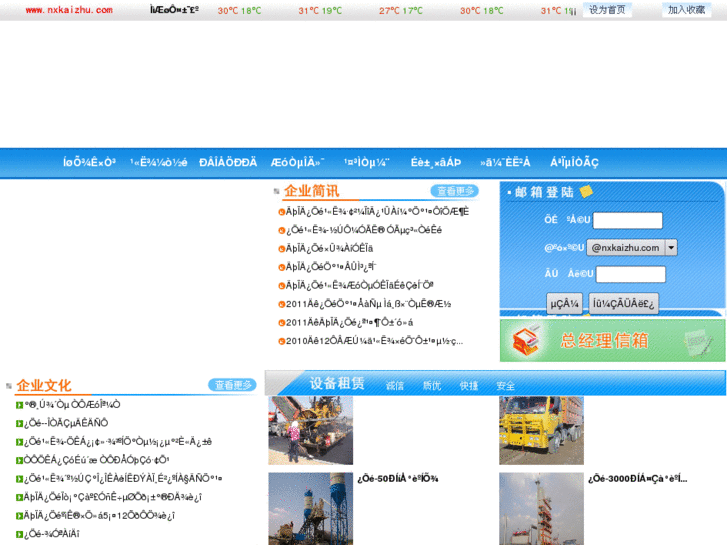Click the µÇÂ¼ login button
727x545 pixels.
564,304
